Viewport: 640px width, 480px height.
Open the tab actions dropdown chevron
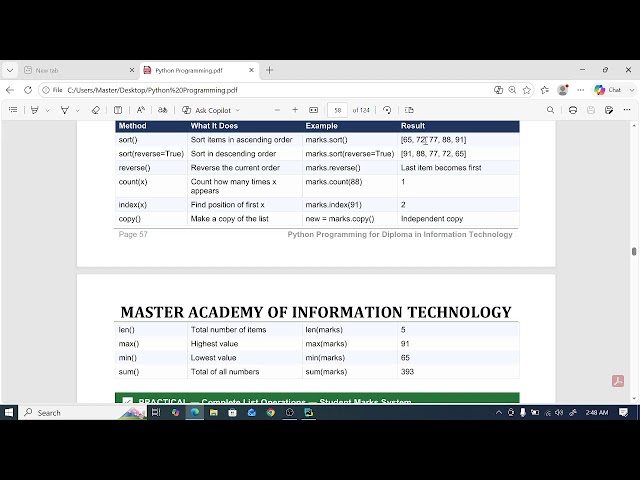pyautogui.click(x=10, y=70)
